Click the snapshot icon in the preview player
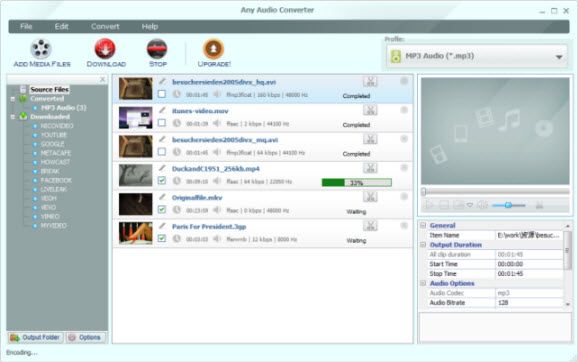578x362 pixels. pyautogui.click(x=459, y=205)
